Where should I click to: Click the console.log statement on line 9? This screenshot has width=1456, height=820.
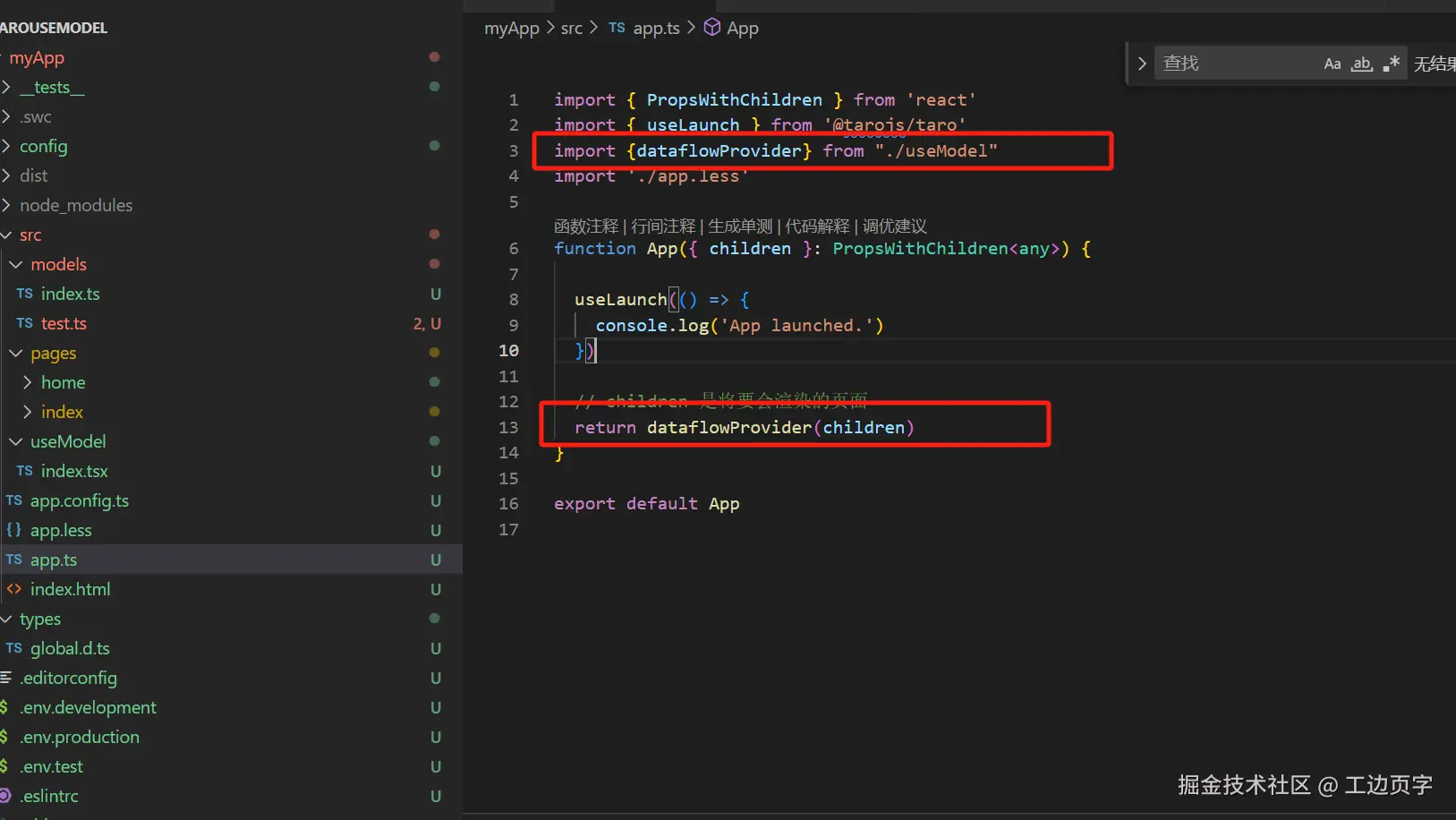739,325
